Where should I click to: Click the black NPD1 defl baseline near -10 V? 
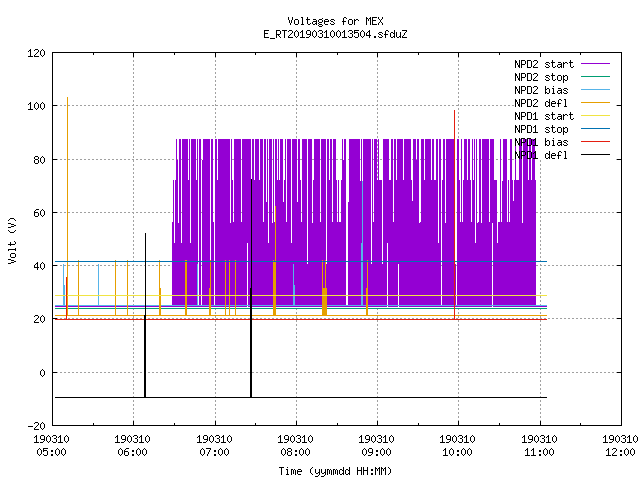coord(301,397)
